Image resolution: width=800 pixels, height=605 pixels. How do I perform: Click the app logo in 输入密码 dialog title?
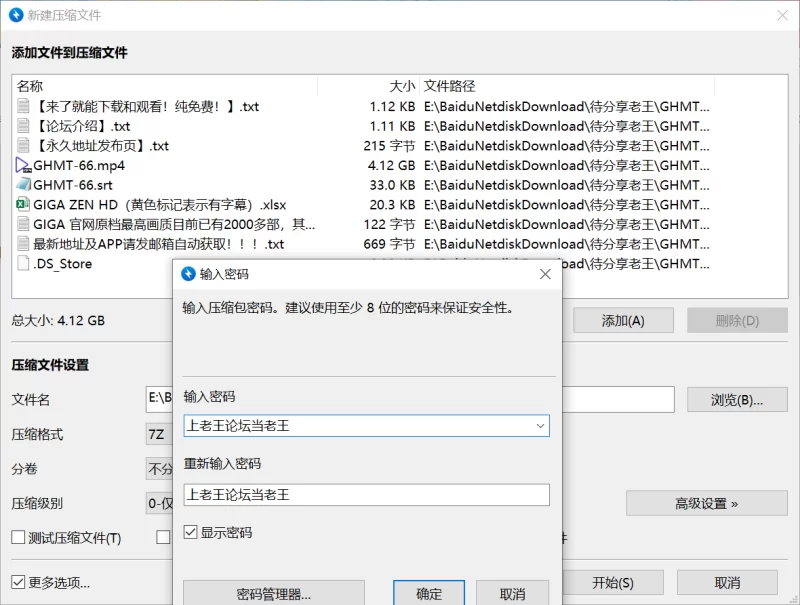188,274
